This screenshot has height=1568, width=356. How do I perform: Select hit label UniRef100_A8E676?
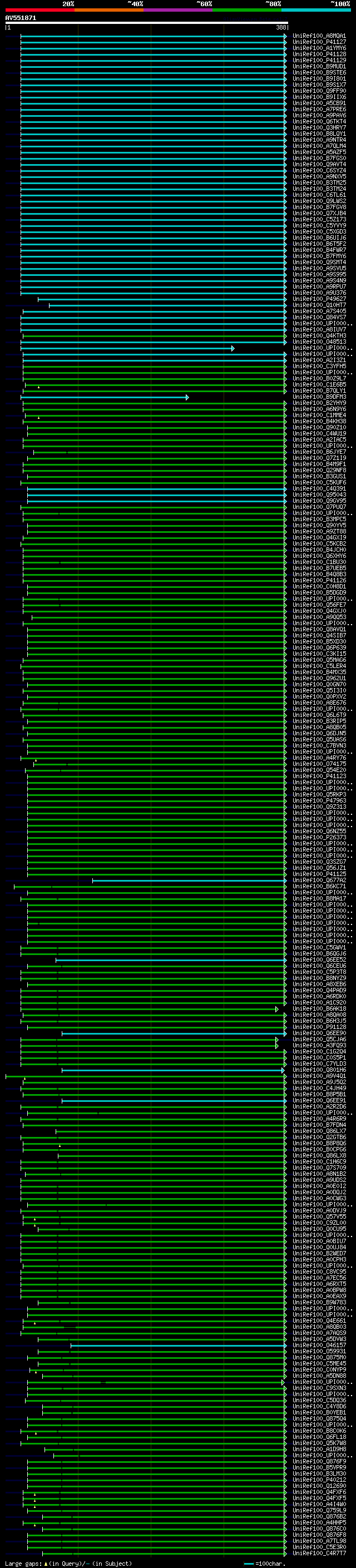319,703
